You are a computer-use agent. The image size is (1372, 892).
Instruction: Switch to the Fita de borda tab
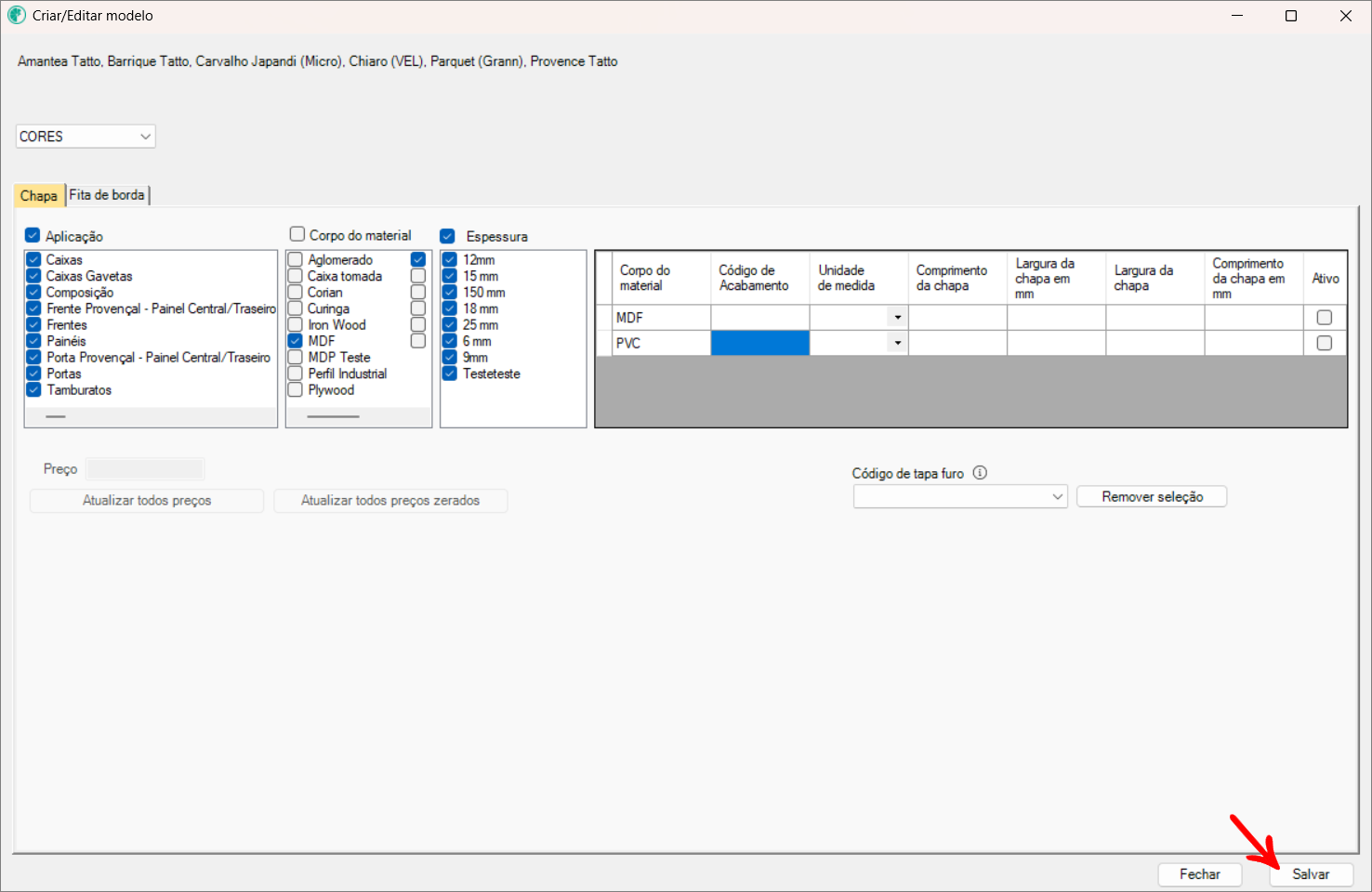click(107, 195)
